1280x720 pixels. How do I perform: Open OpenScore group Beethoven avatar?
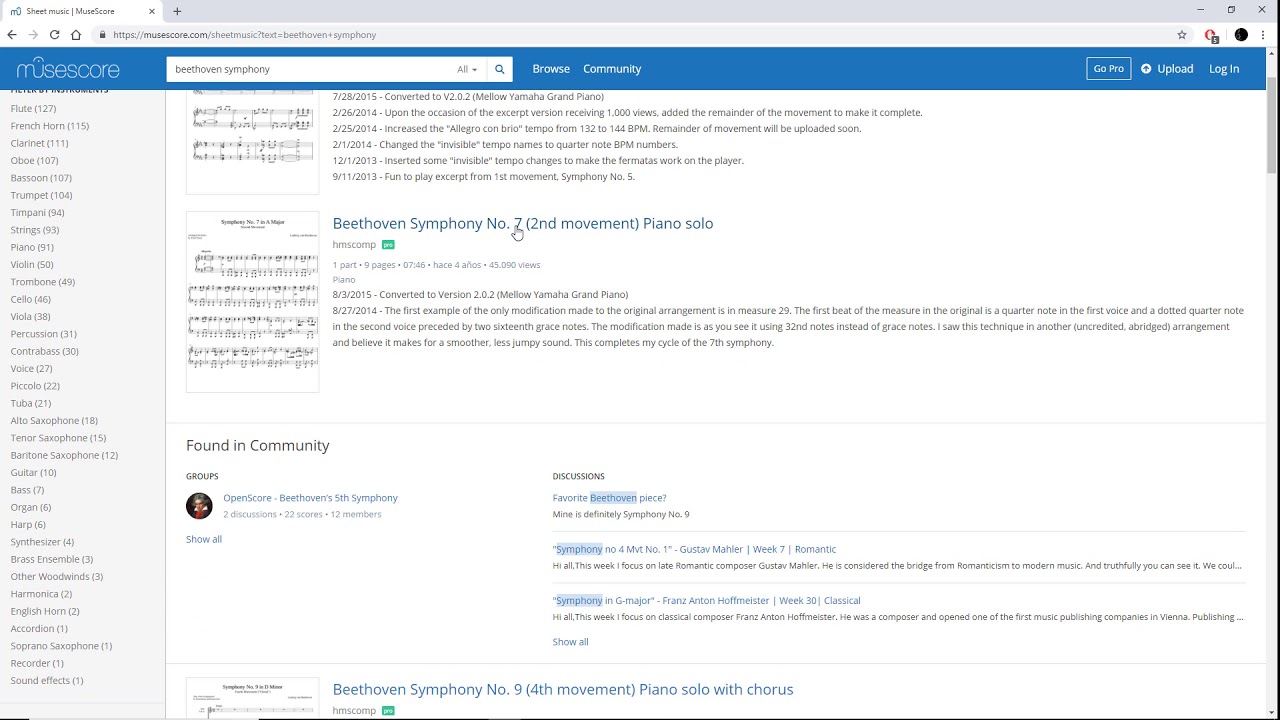199,506
